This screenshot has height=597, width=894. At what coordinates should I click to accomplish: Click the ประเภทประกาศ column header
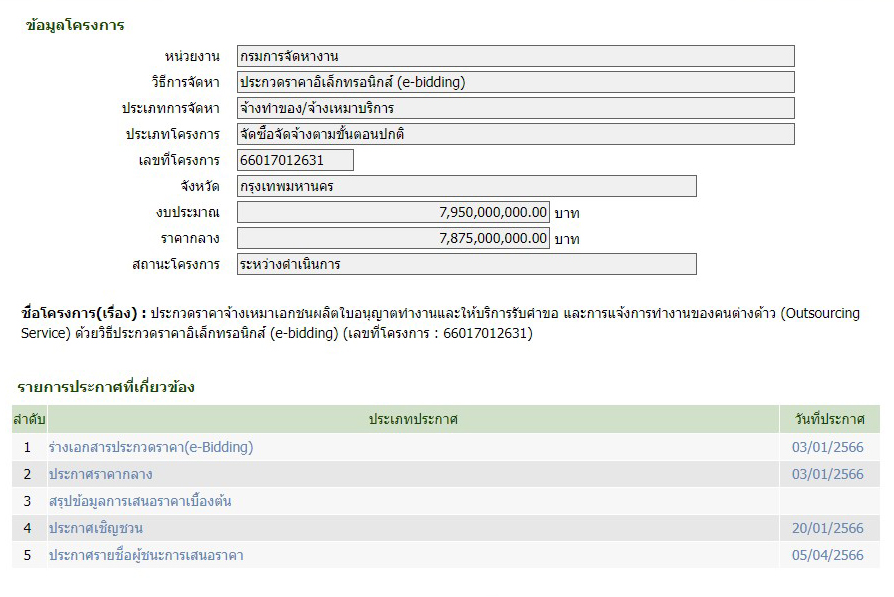pos(413,419)
